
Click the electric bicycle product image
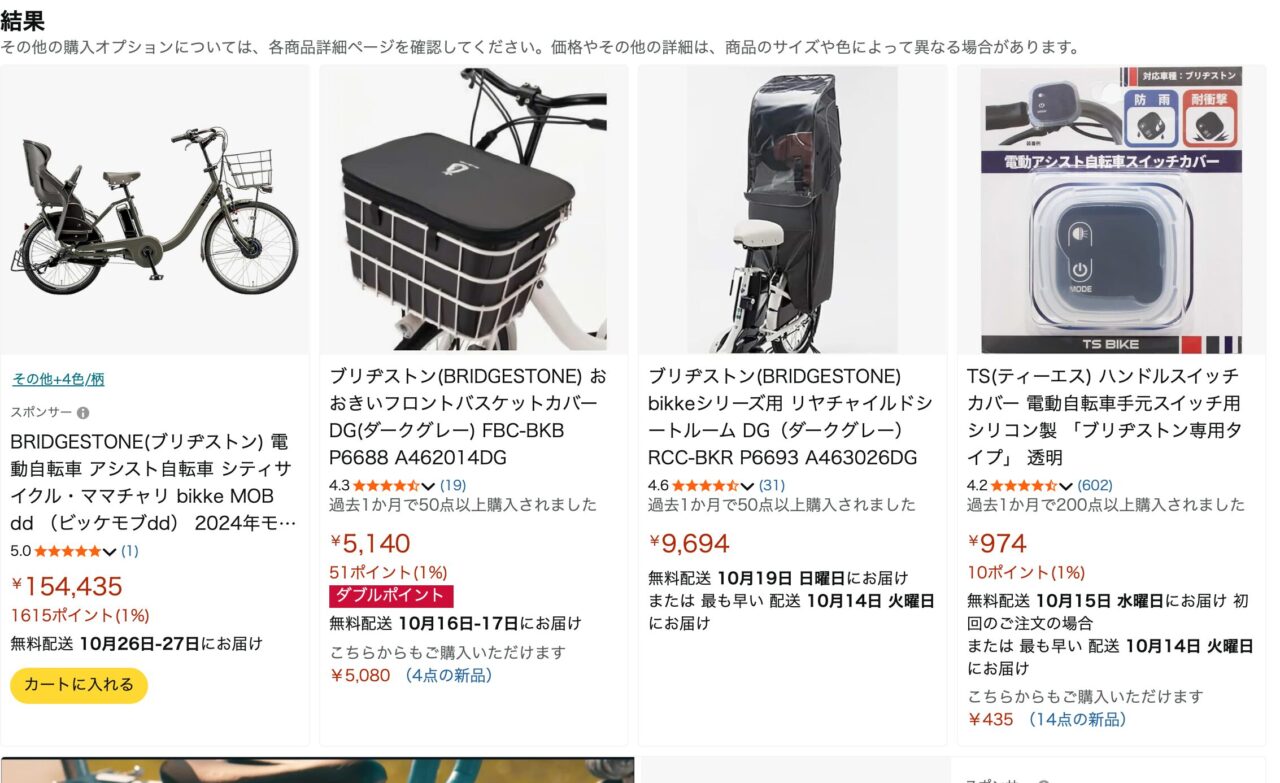154,210
